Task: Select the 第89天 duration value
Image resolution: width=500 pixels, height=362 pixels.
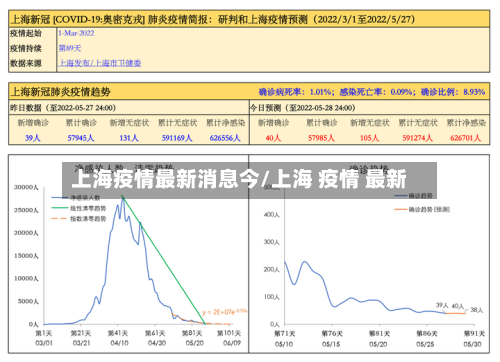Action: point(70,48)
